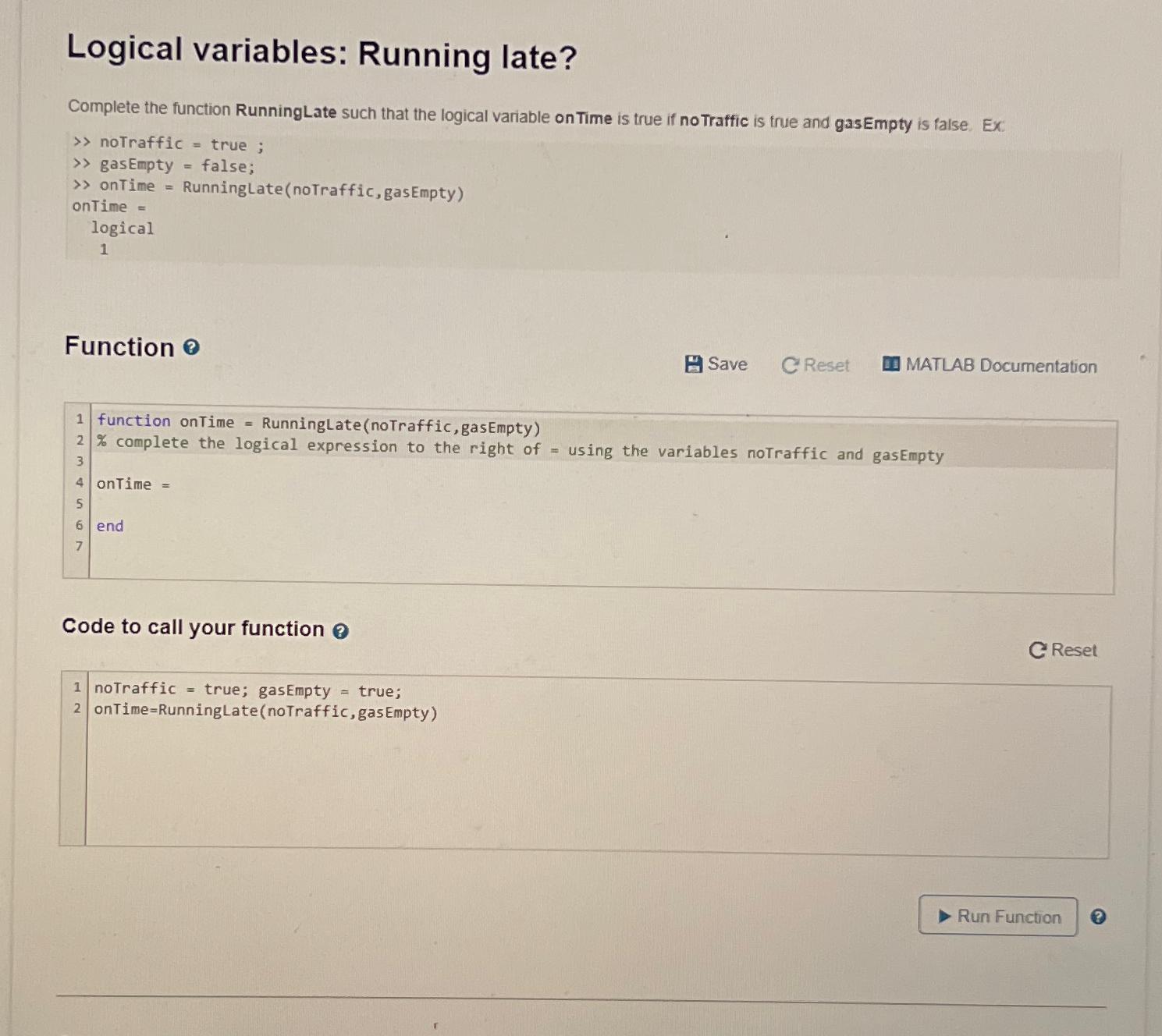Click the Save disk icon

(694, 364)
